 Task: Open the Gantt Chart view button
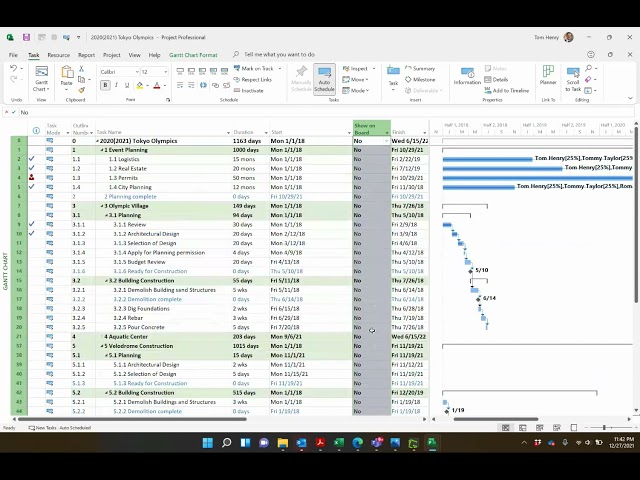(42, 78)
